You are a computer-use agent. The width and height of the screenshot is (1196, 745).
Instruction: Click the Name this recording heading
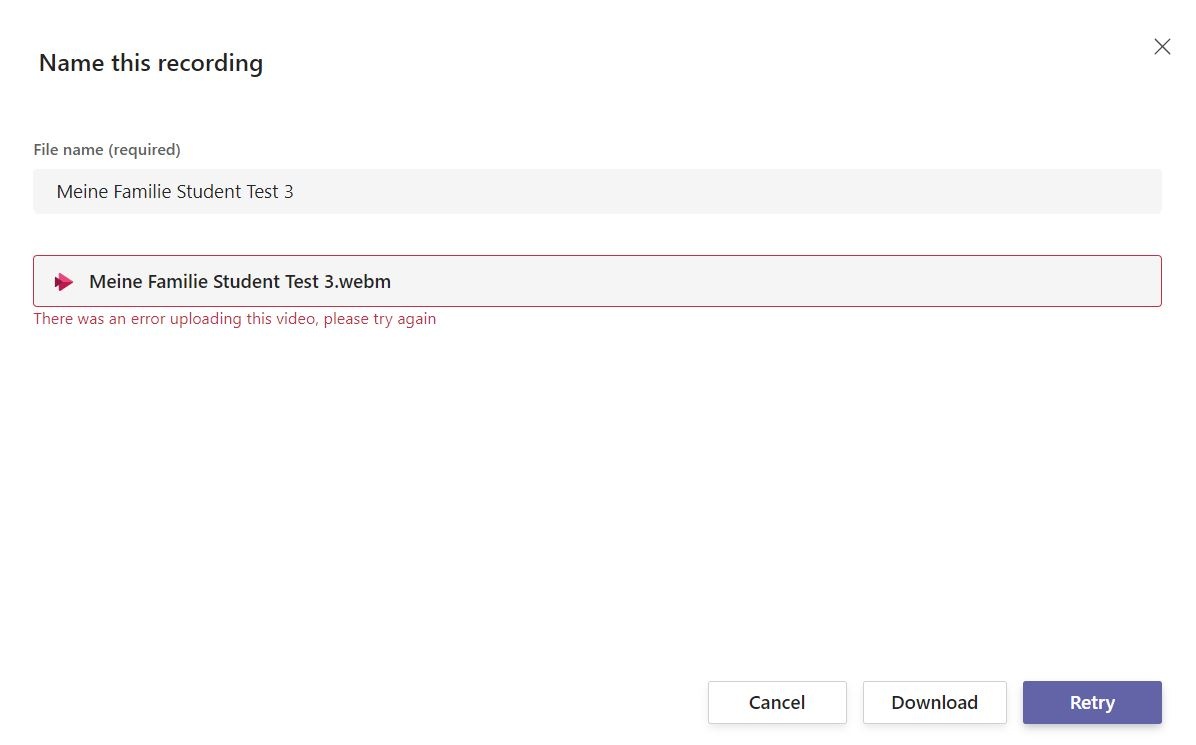pos(151,63)
